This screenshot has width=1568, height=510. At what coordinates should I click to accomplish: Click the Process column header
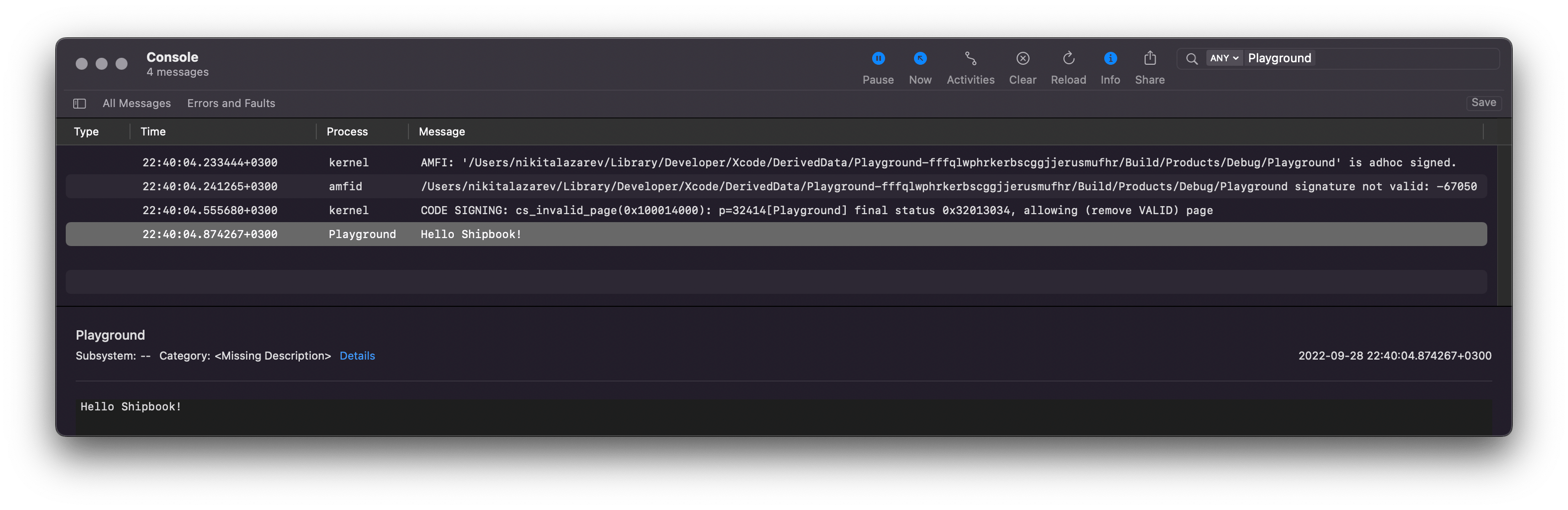pos(347,131)
